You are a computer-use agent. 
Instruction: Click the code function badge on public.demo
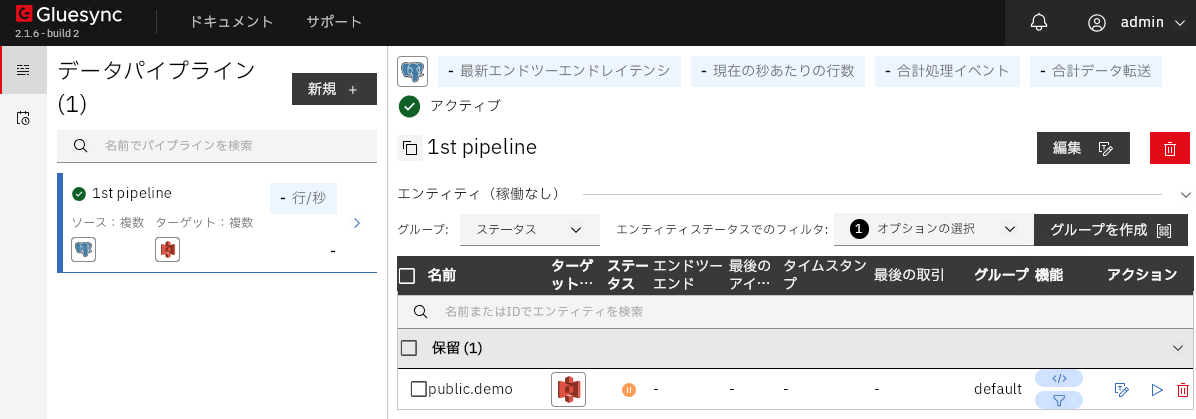(1059, 378)
